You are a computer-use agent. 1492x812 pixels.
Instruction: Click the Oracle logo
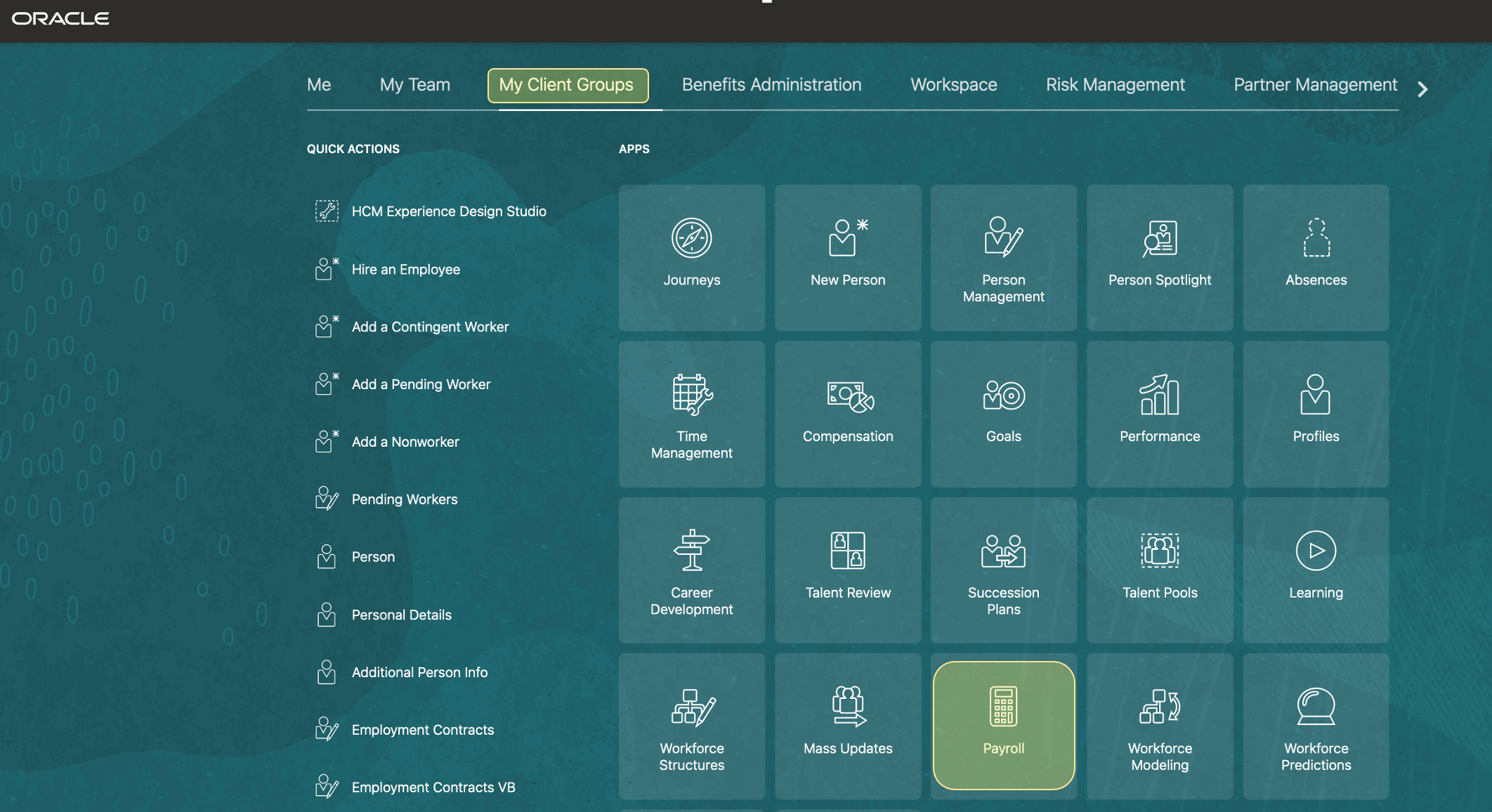point(60,18)
